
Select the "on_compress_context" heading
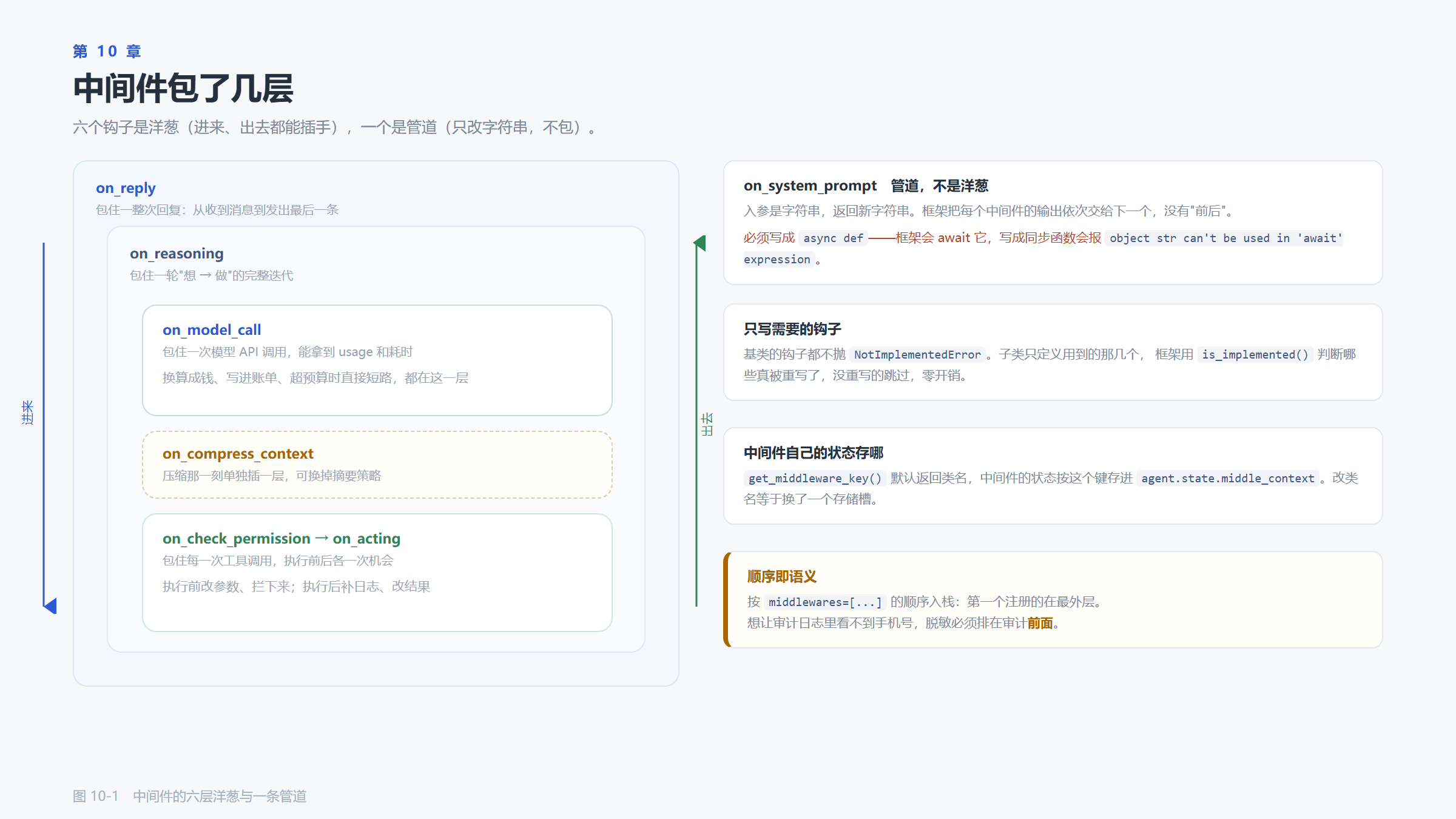(x=238, y=454)
